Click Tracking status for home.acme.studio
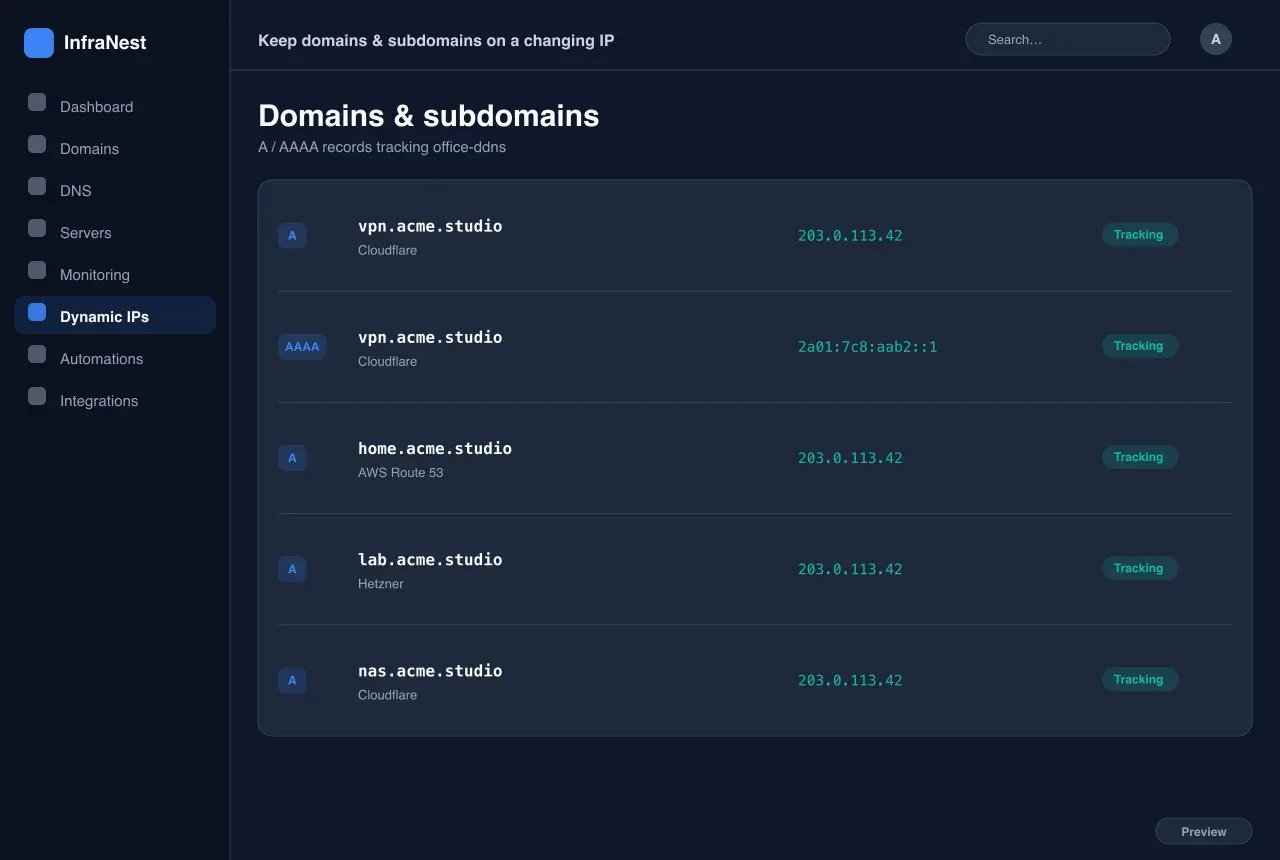Image resolution: width=1280 pixels, height=860 pixels. 1140,457
